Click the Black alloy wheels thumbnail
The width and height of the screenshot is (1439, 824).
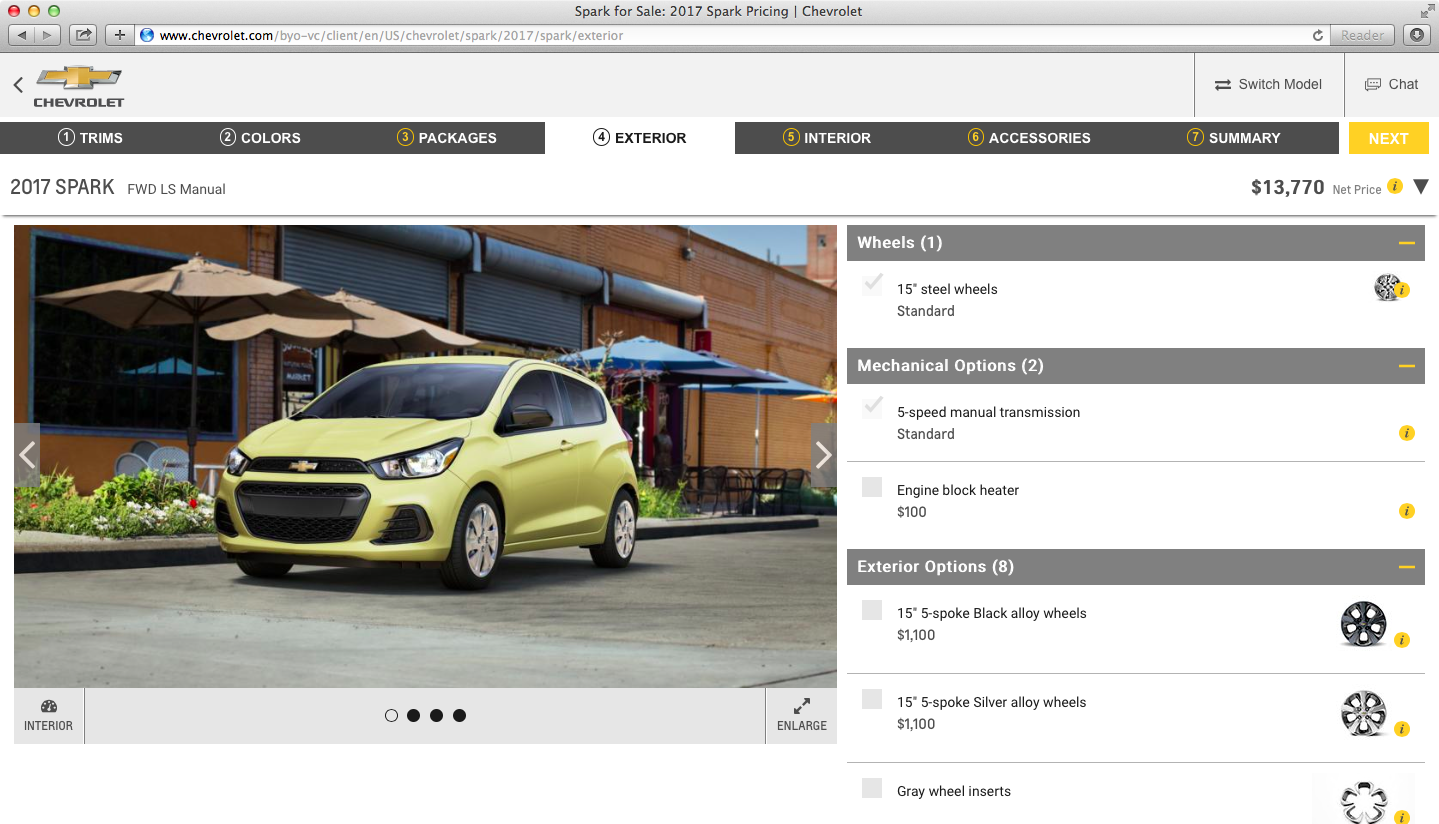point(1364,624)
